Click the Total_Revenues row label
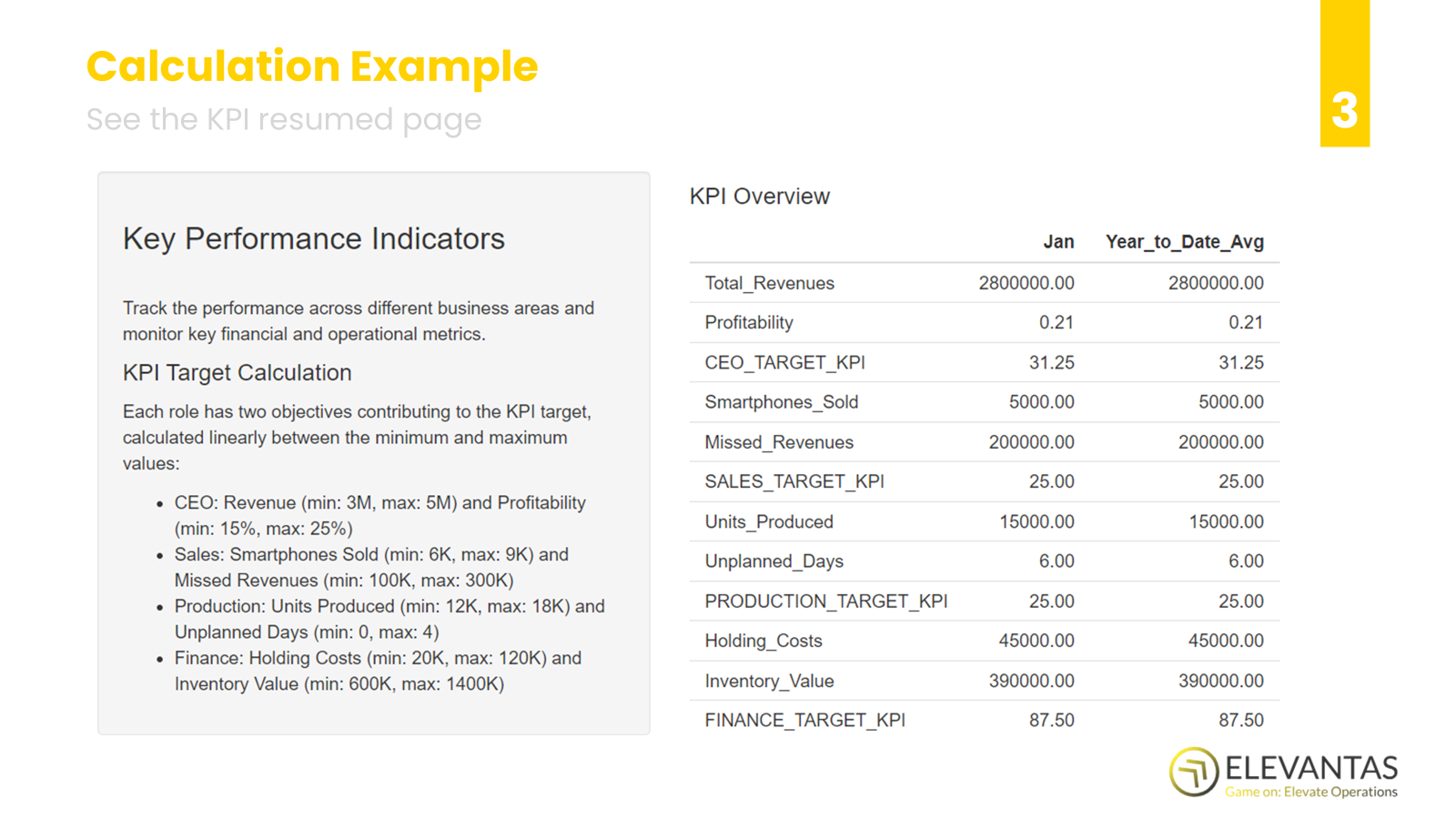Viewport: 1456px width, 819px height. pos(769,283)
